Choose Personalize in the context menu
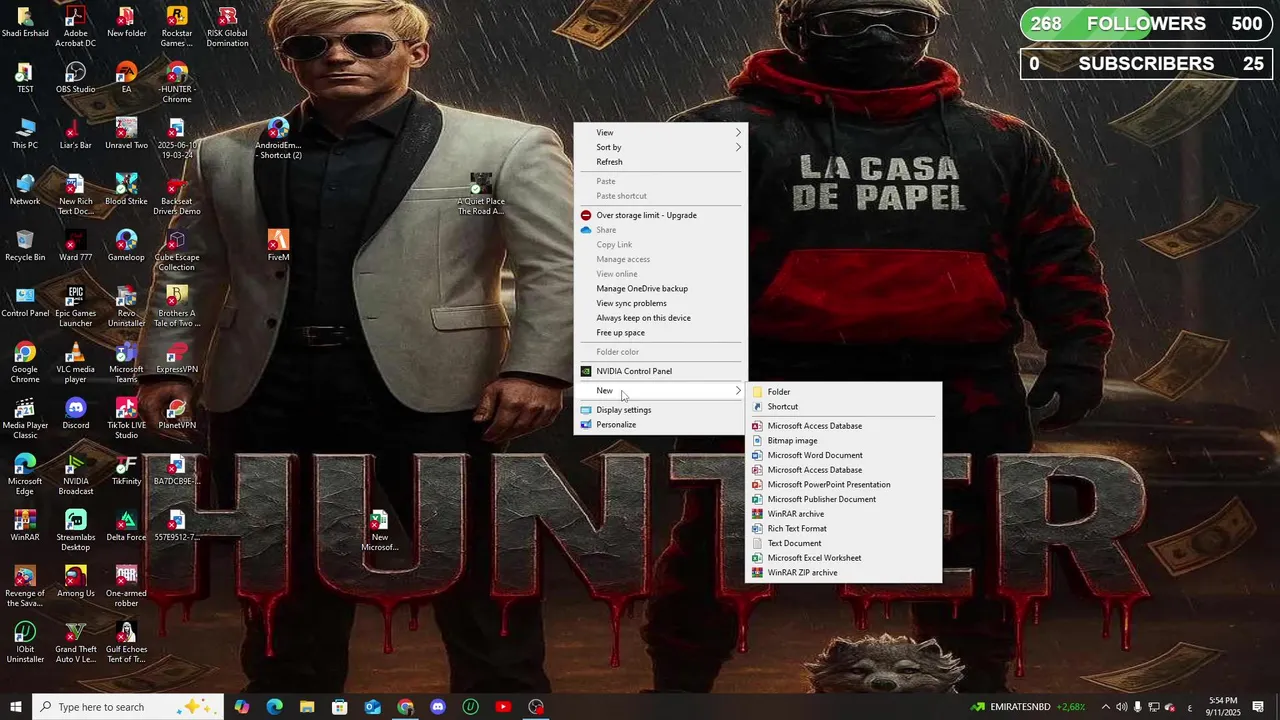This screenshot has width=1280, height=720. point(661,425)
